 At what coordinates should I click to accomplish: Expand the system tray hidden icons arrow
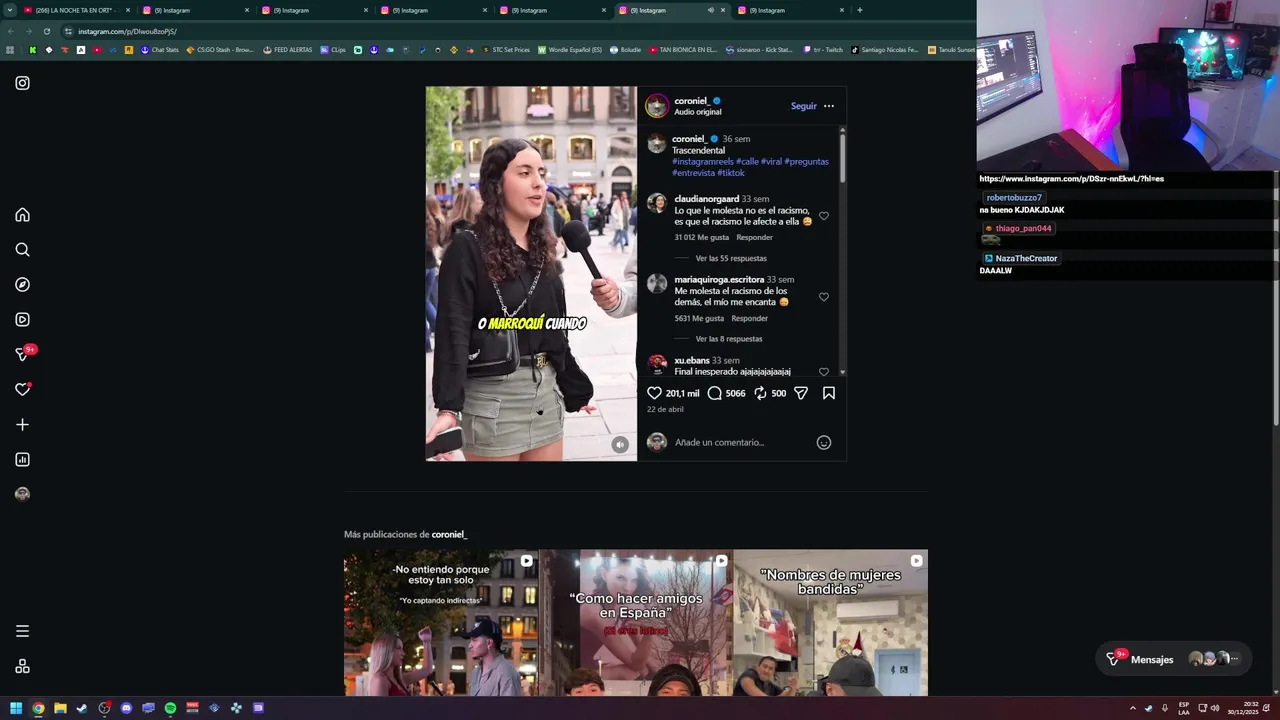tap(1133, 708)
